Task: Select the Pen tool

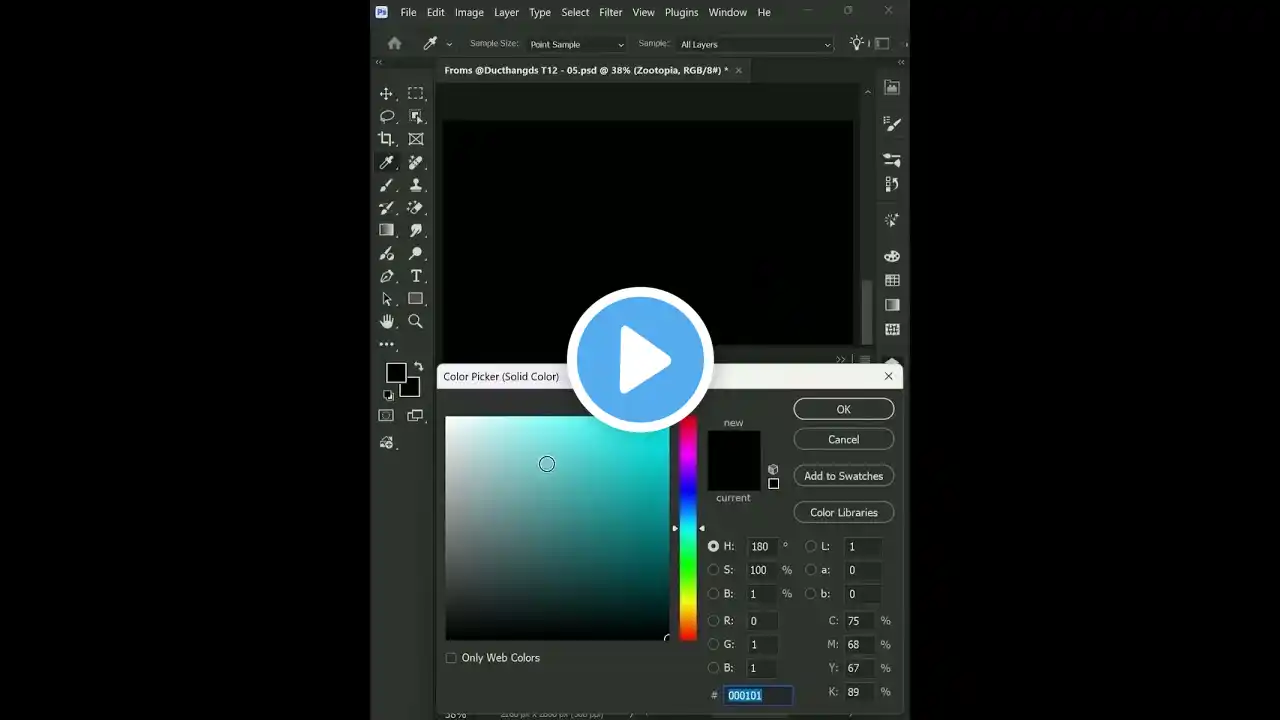Action: [386, 276]
